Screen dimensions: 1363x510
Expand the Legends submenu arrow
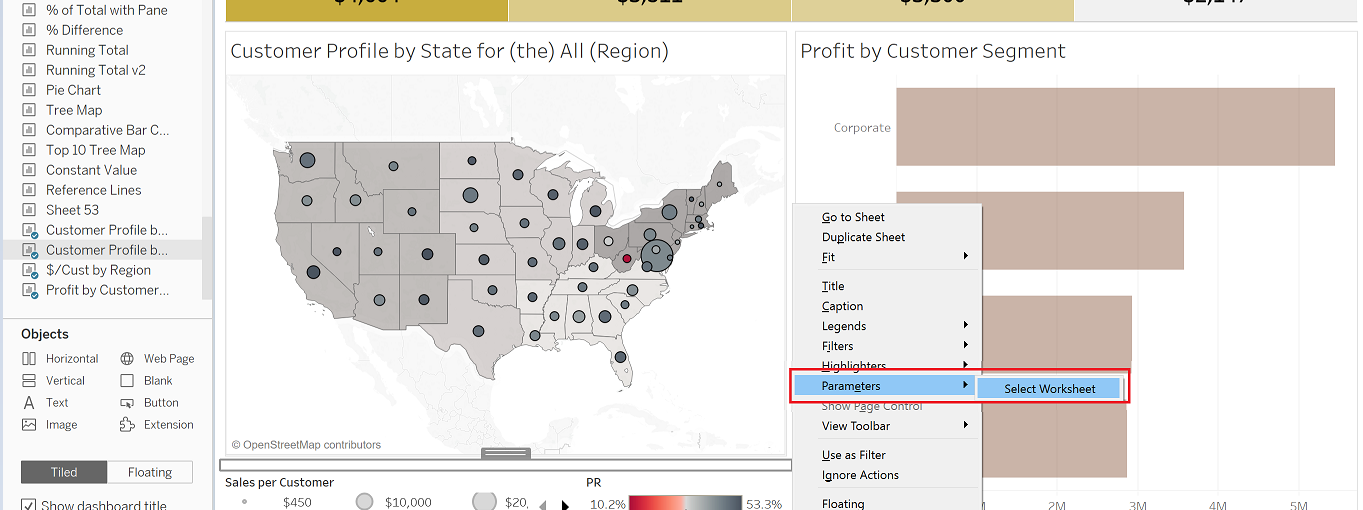[x=966, y=326]
